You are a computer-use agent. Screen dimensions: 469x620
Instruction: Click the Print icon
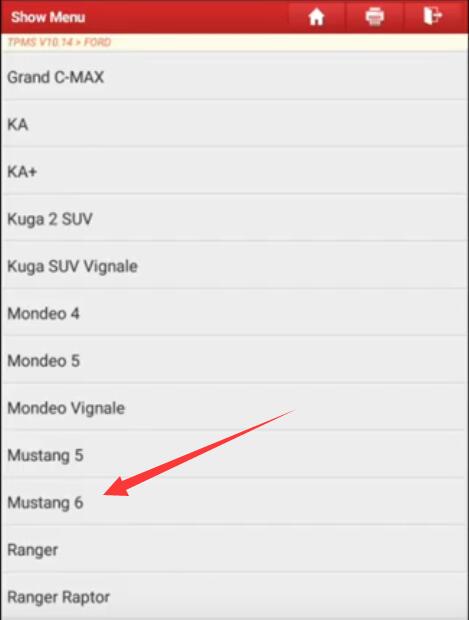[374, 17]
